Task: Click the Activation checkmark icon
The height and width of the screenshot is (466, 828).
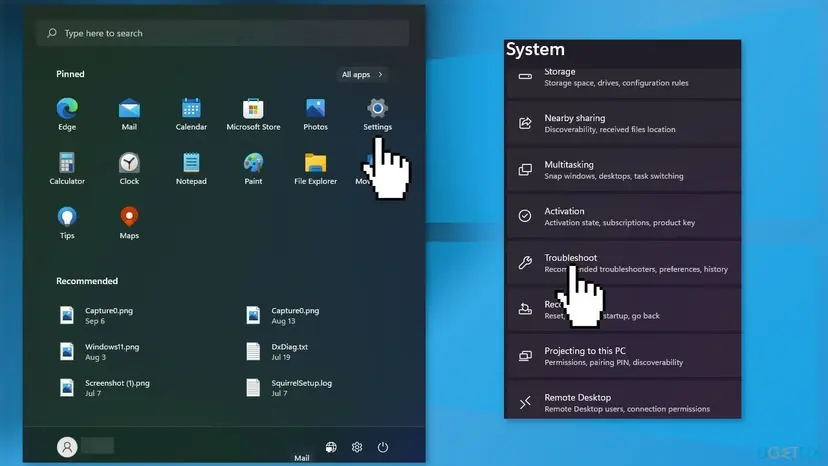Action: (525, 216)
